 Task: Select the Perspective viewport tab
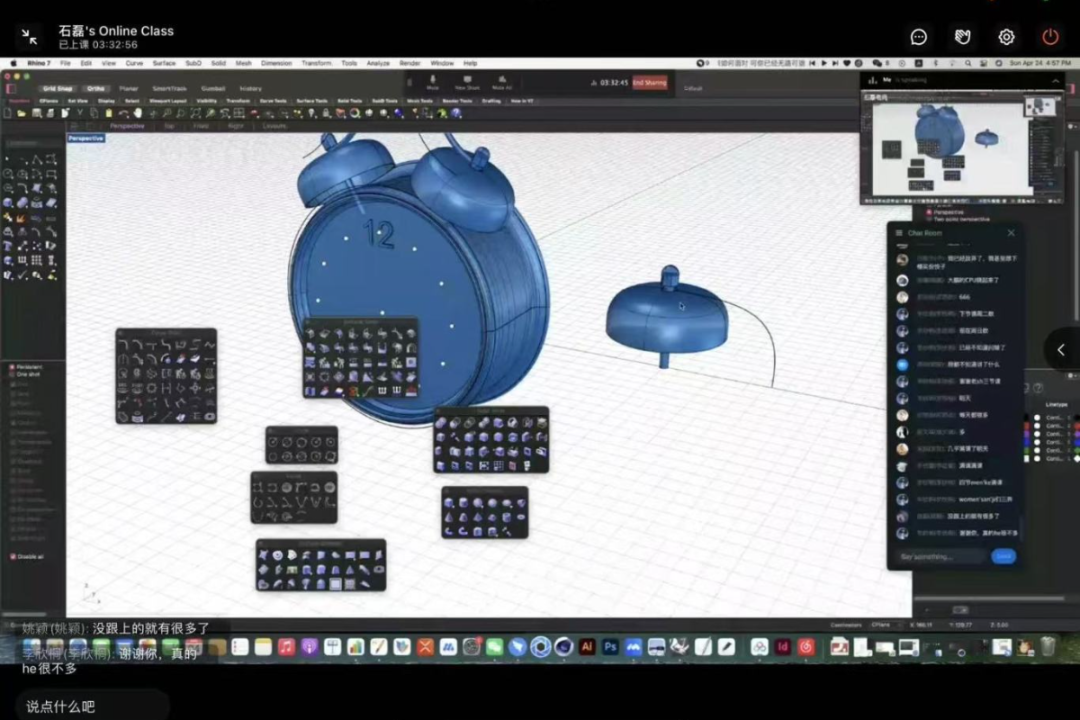point(127,126)
